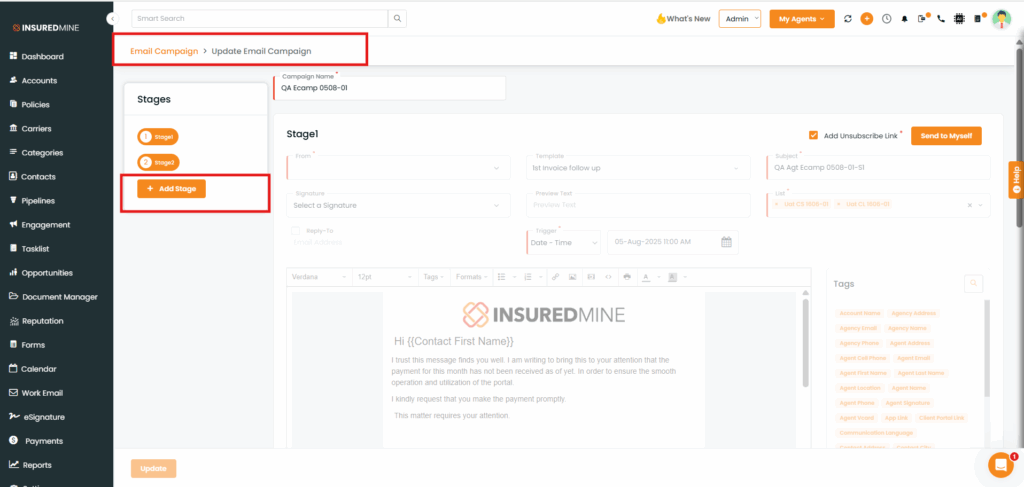
Task: Enable the Reply-To checkbox
Action: (295, 230)
